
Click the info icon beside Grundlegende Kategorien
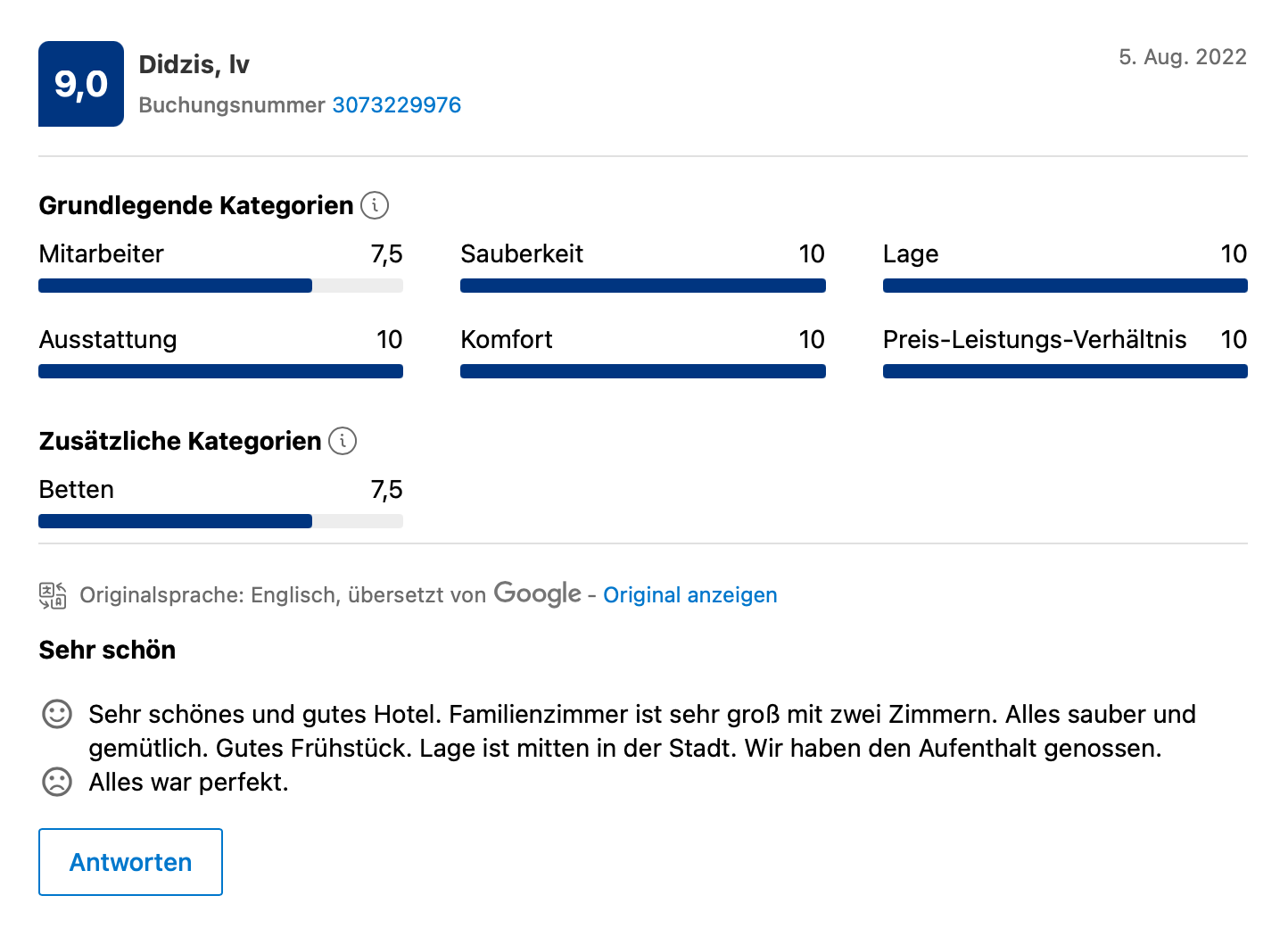375,205
